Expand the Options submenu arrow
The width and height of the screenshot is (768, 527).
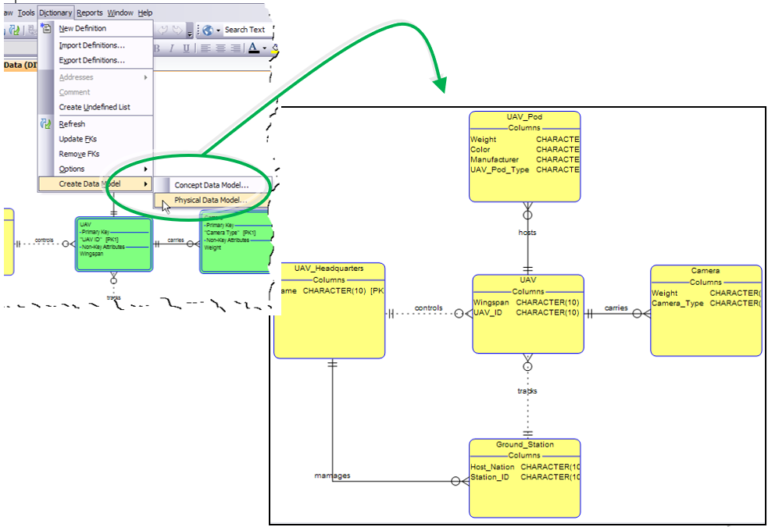click(x=146, y=169)
